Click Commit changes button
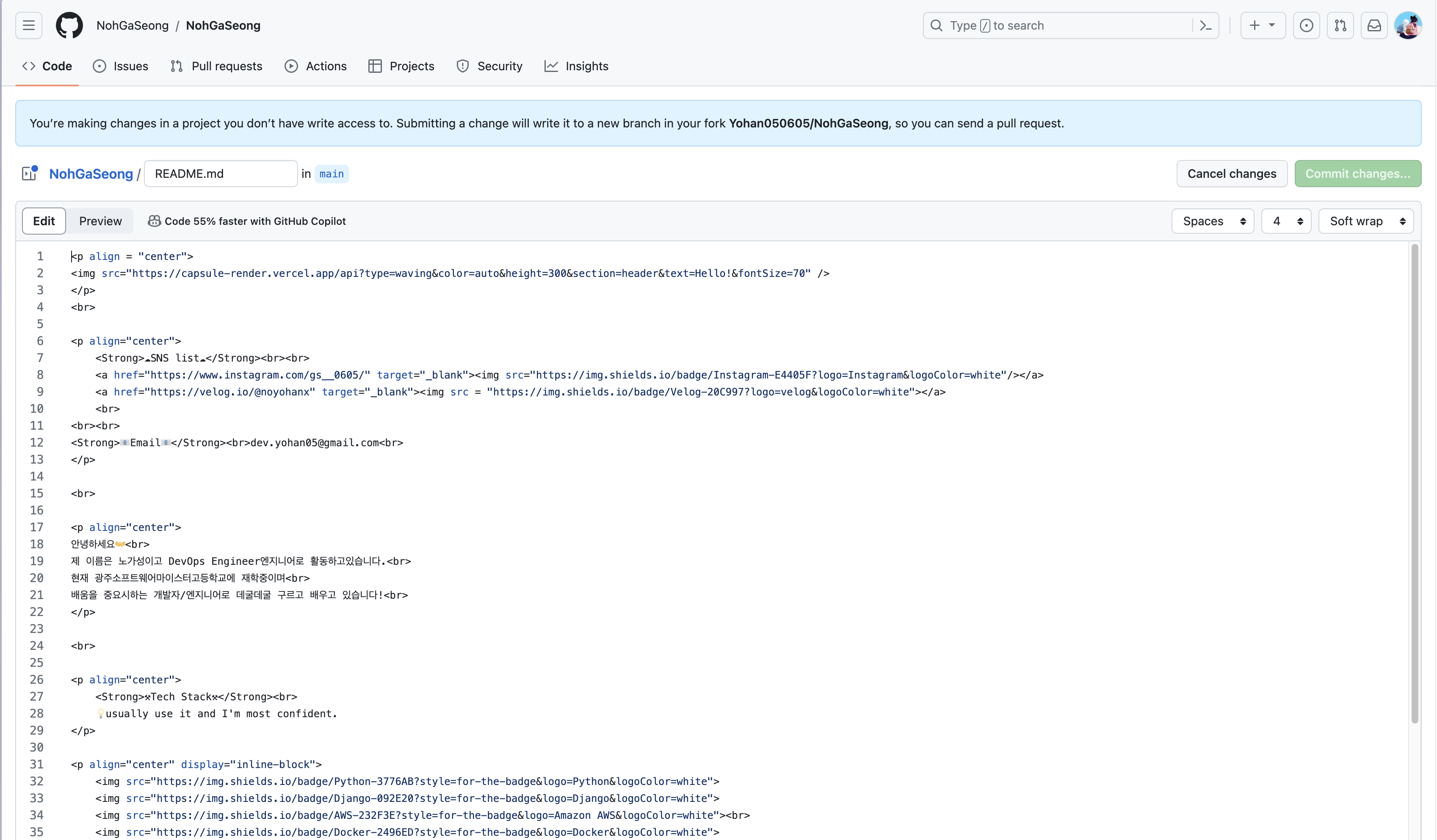This screenshot has width=1437, height=840. [x=1357, y=173]
